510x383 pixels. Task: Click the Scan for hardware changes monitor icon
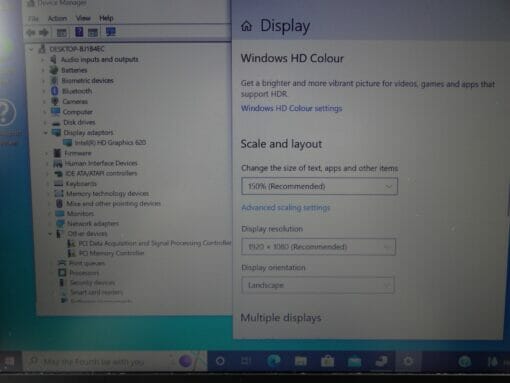(111, 32)
